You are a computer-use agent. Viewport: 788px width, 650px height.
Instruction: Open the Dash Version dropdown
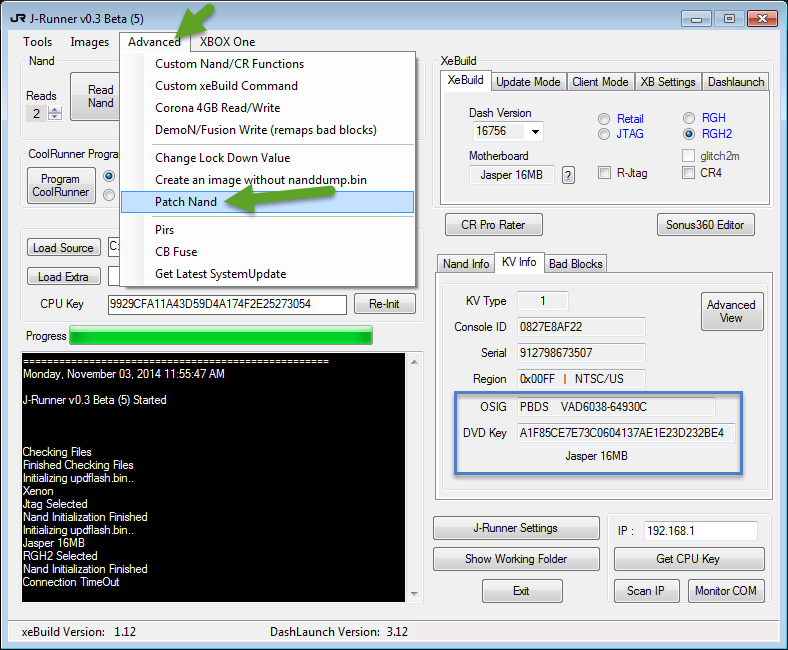pos(536,132)
